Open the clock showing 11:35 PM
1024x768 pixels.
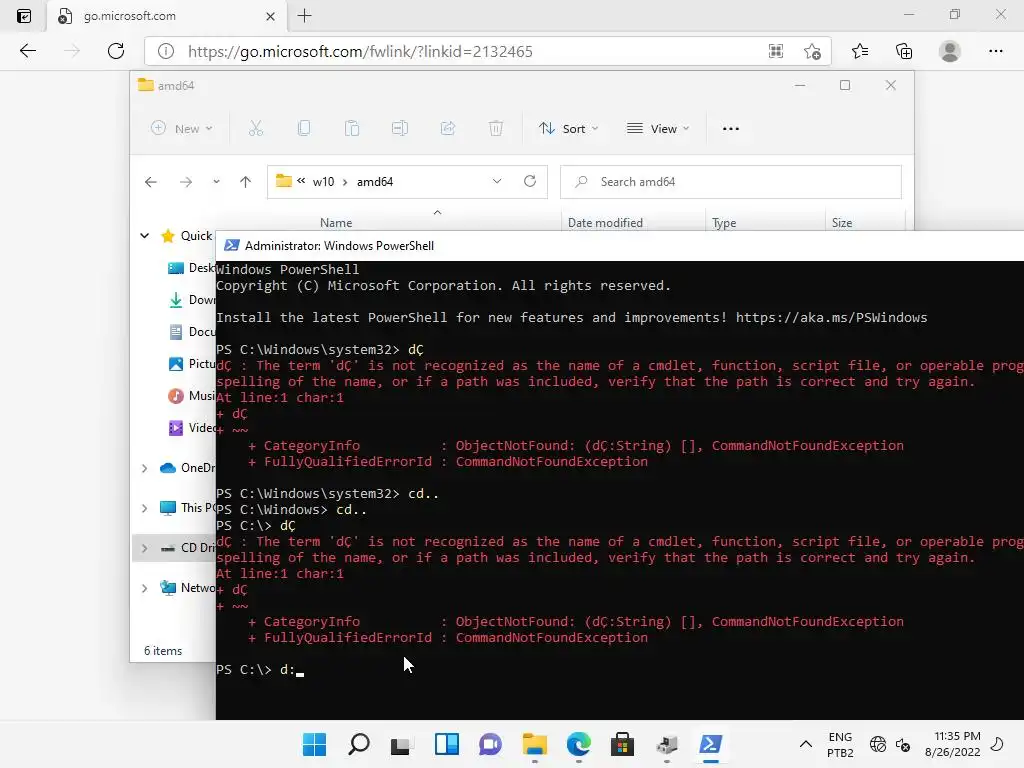(x=953, y=744)
